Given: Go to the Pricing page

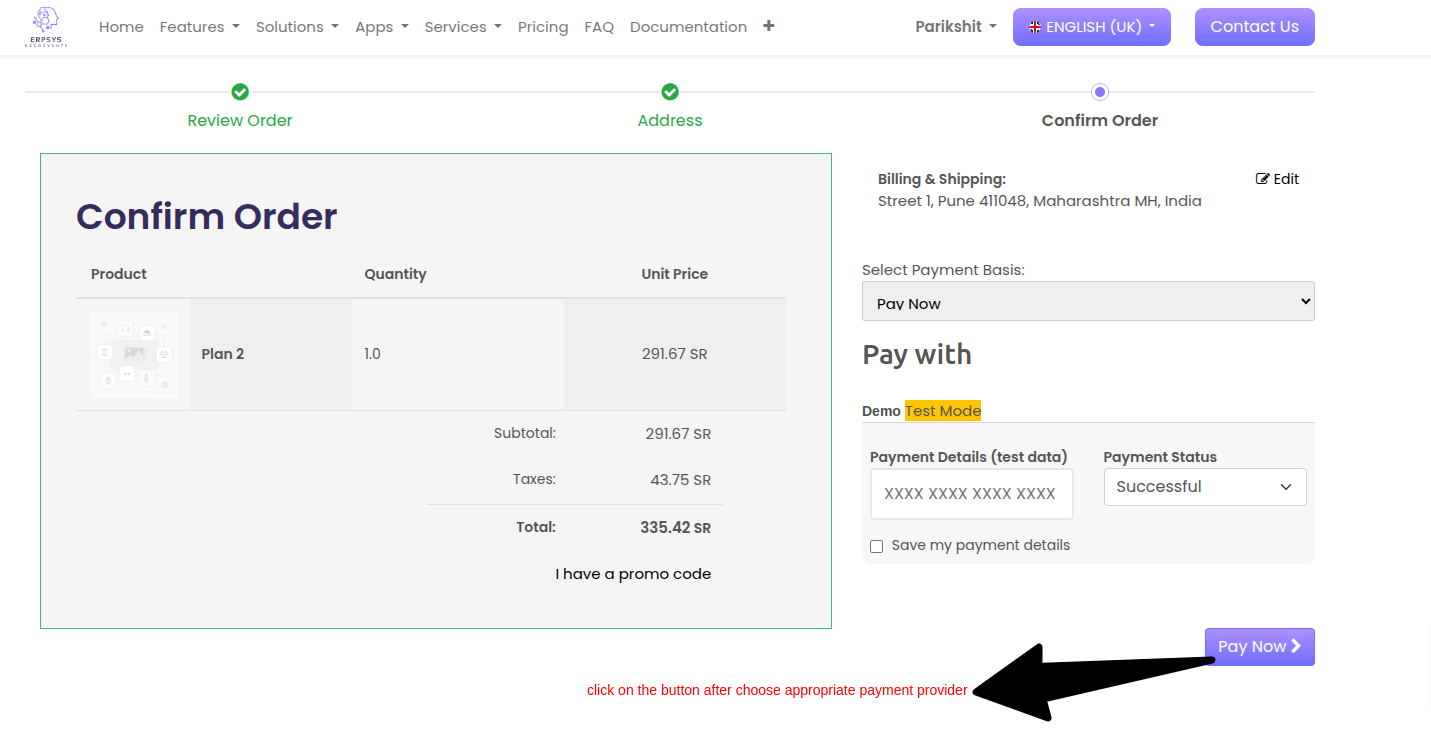Looking at the screenshot, I should click(543, 27).
